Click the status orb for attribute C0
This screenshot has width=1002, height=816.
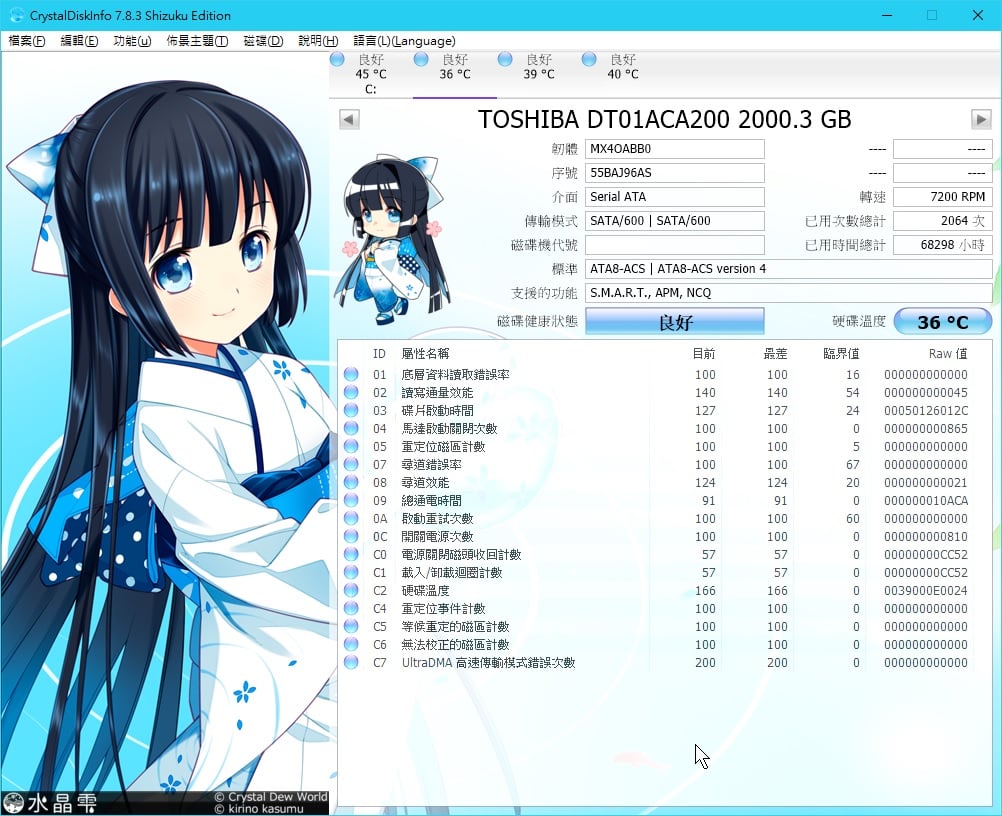click(351, 554)
